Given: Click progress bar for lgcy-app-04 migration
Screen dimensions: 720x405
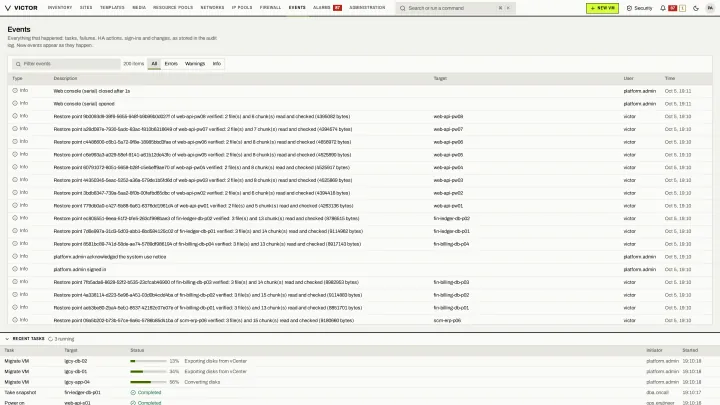Looking at the screenshot, I should [148, 382].
